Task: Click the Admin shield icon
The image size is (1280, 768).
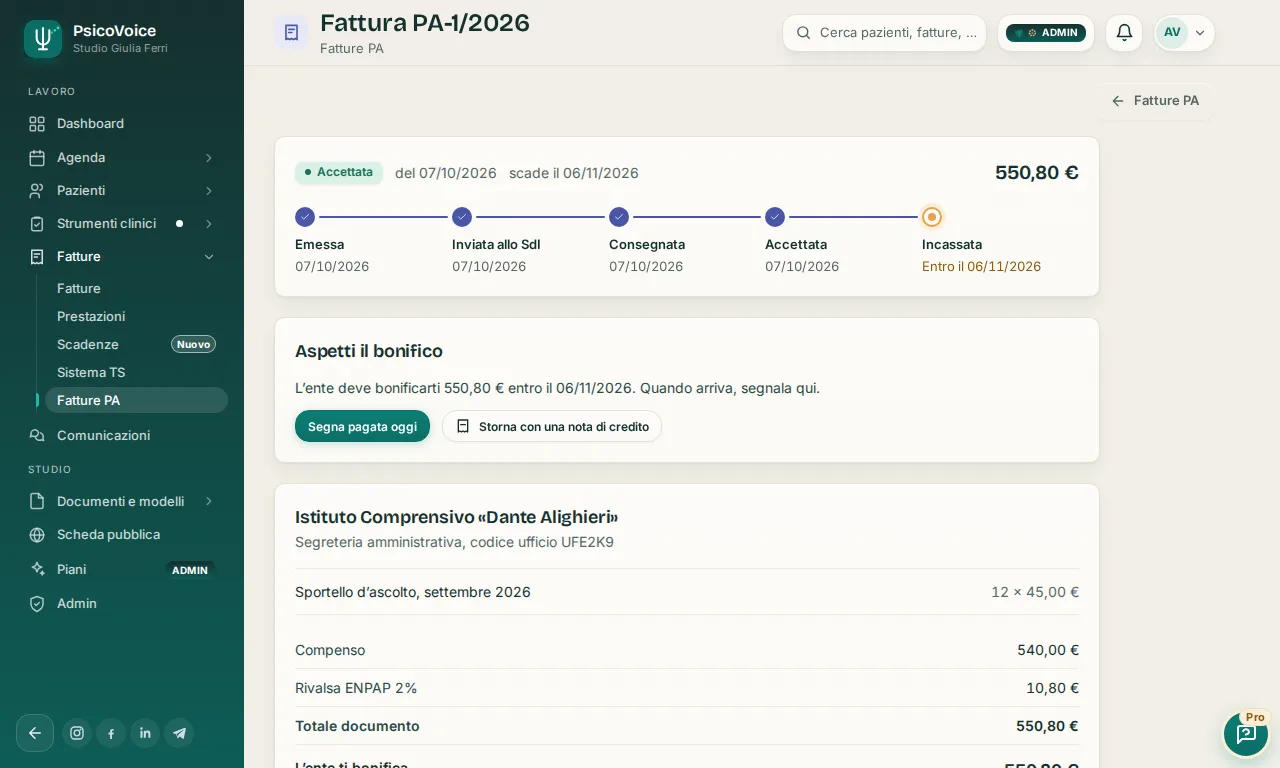Action: [x=37, y=604]
